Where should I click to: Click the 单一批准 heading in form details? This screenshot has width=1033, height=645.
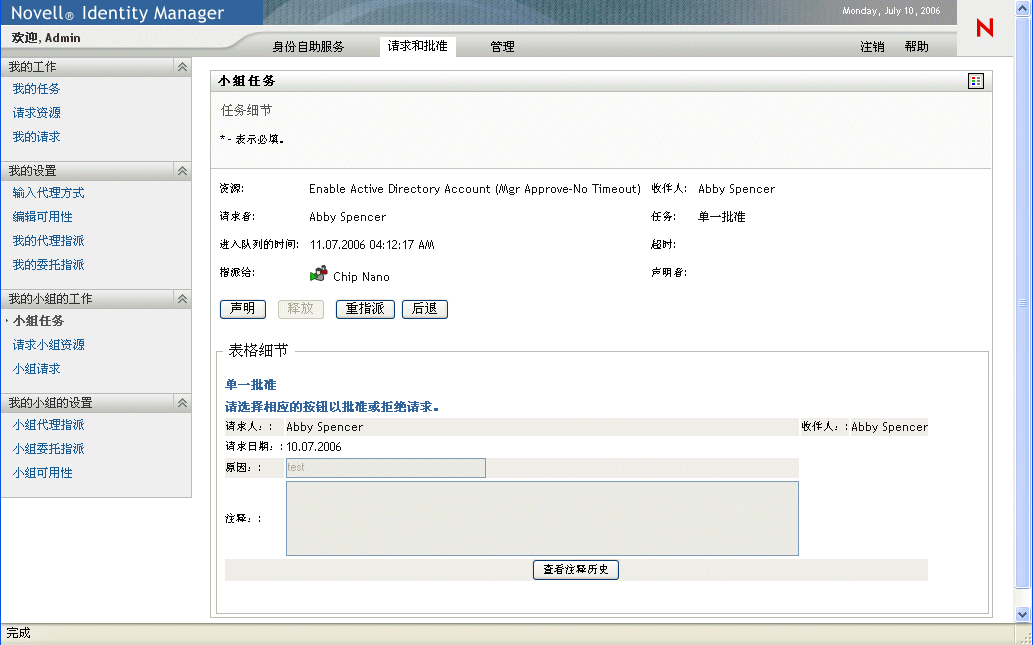250,385
